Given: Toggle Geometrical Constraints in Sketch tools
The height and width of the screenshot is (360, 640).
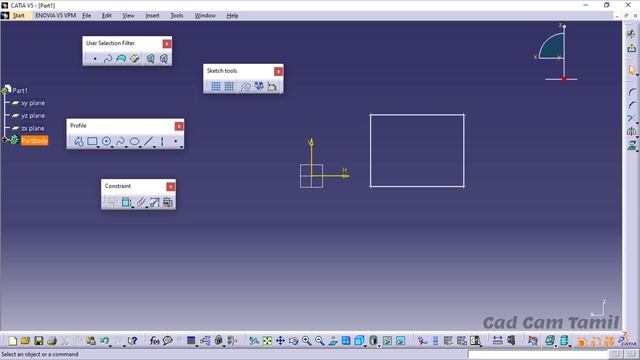Looking at the screenshot, I should tap(259, 86).
